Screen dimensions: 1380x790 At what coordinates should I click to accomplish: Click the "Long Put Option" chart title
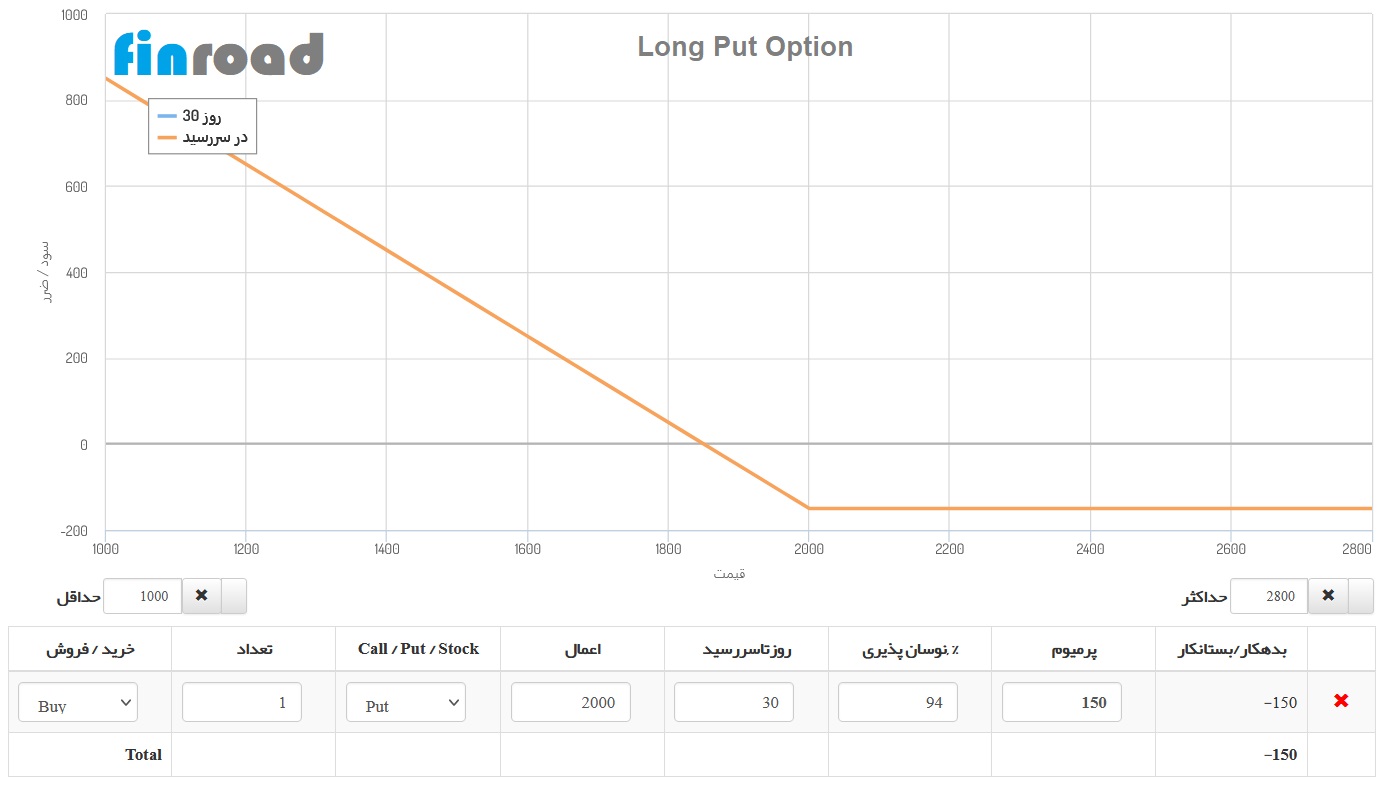(x=745, y=47)
